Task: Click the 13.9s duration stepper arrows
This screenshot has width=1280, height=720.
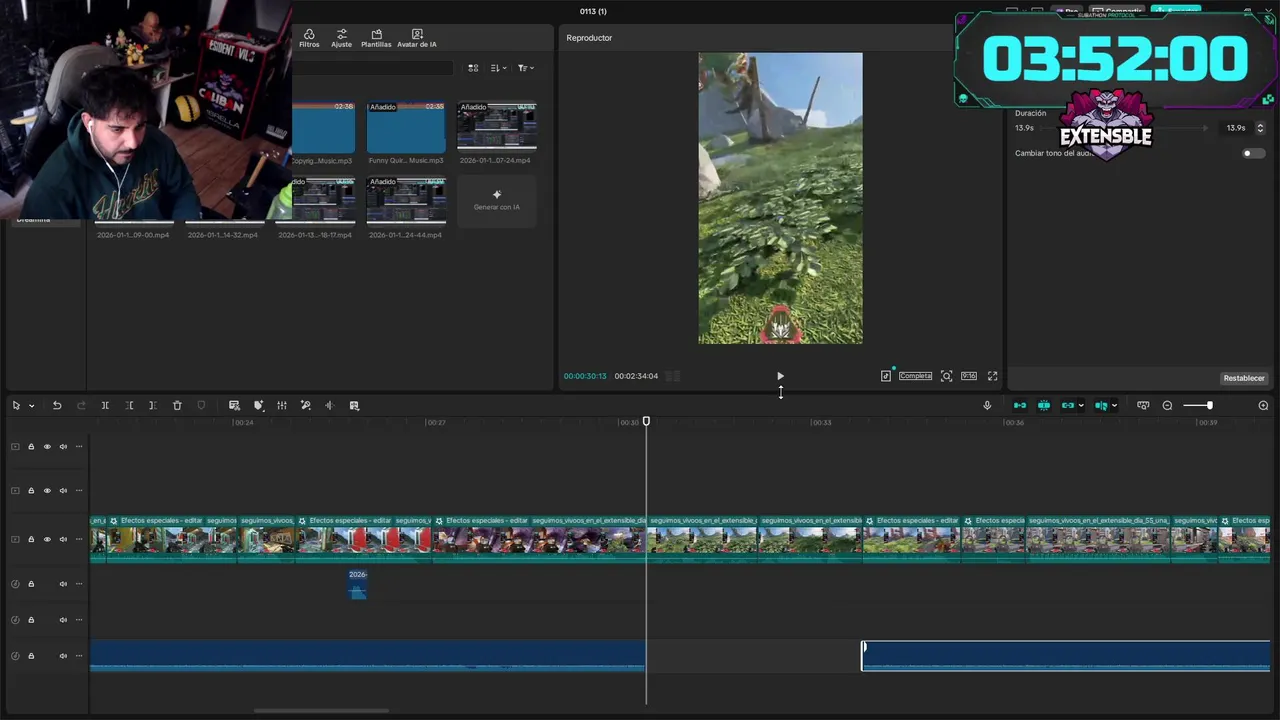Action: (x=1260, y=128)
